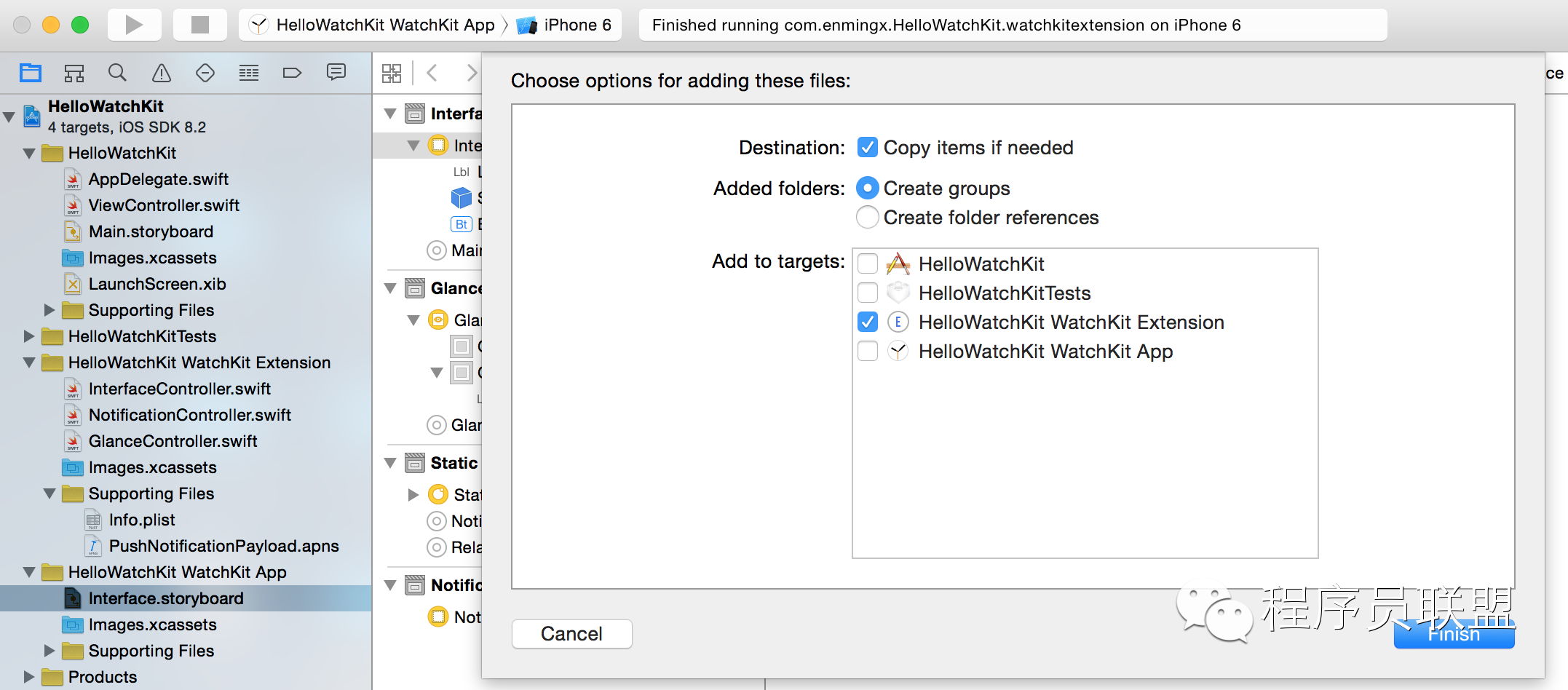Open the Breakpoint navigator icon
The image size is (1568, 690).
click(292, 73)
